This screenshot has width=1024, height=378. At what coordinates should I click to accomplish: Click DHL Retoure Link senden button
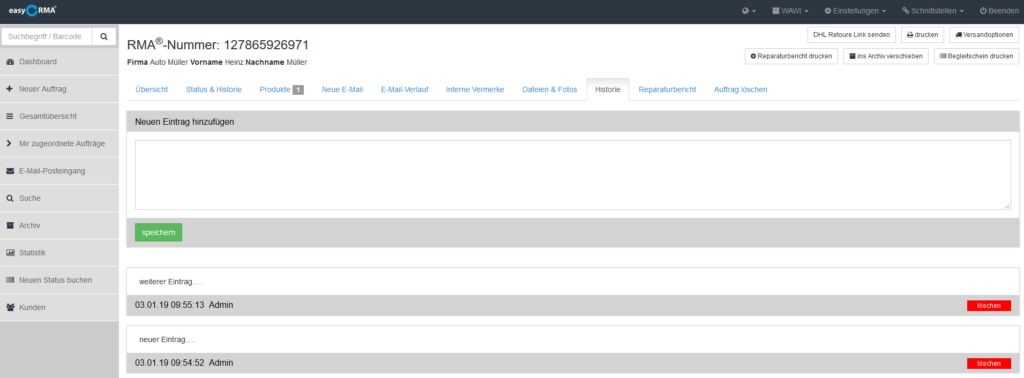pos(852,35)
